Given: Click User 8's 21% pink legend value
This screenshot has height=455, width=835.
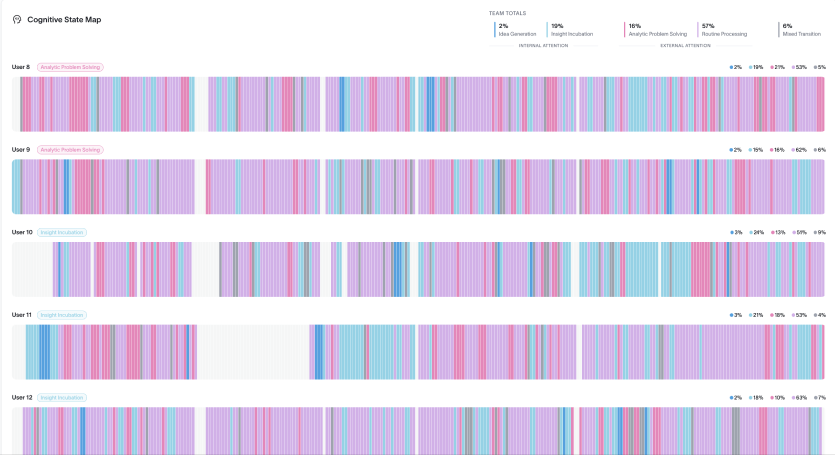Looking at the screenshot, I should coord(777,67).
